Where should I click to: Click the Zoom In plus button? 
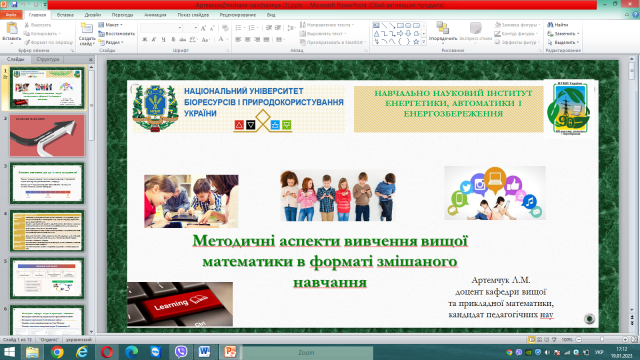click(x=625, y=340)
